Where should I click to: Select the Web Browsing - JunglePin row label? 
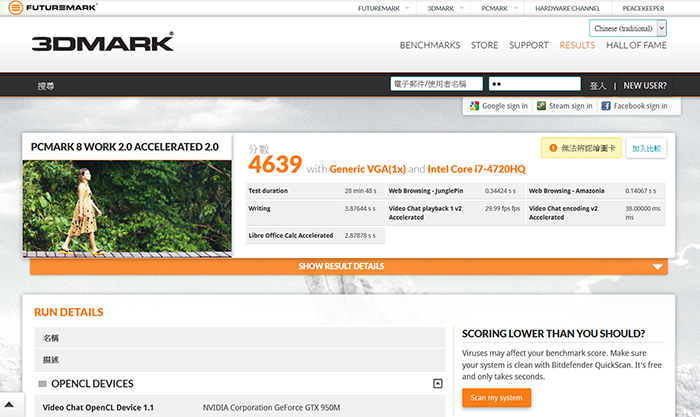[425, 191]
